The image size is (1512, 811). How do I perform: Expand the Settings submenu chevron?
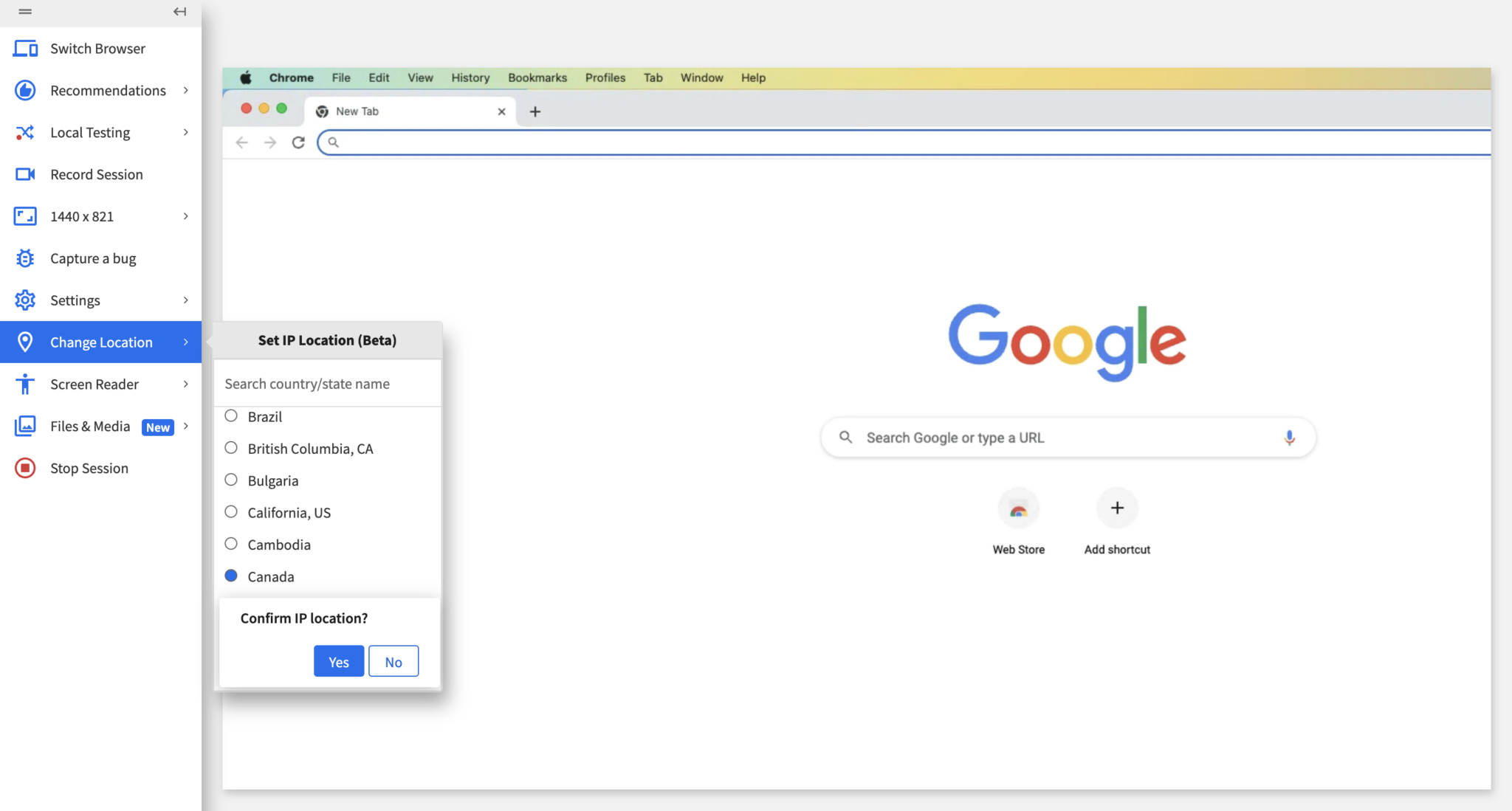tap(185, 300)
